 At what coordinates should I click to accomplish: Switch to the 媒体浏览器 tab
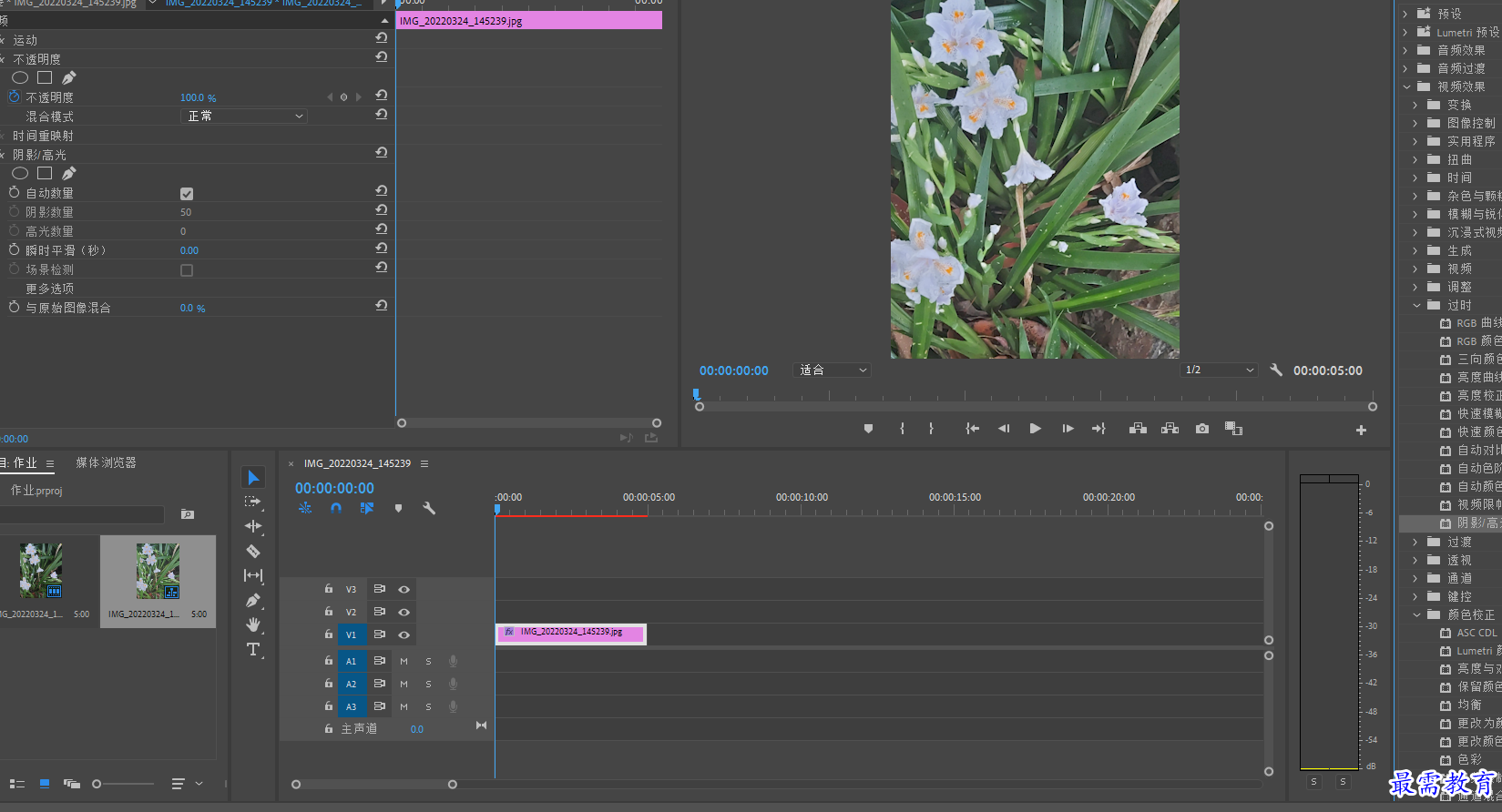106,462
